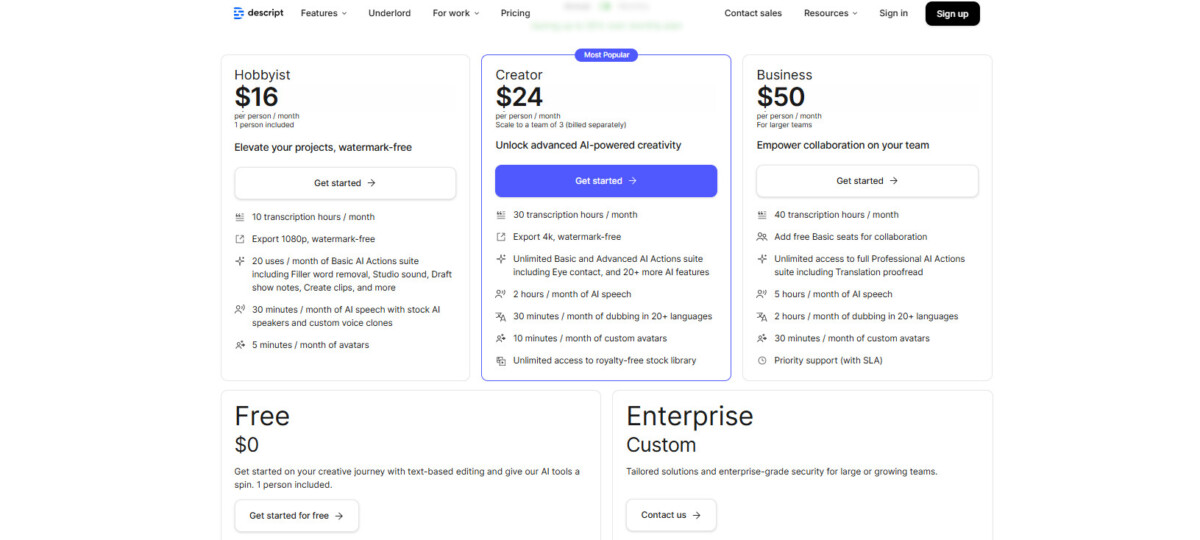
Task: Click the transcription hours icon in Hobbyist plan
Action: [x=240, y=217]
